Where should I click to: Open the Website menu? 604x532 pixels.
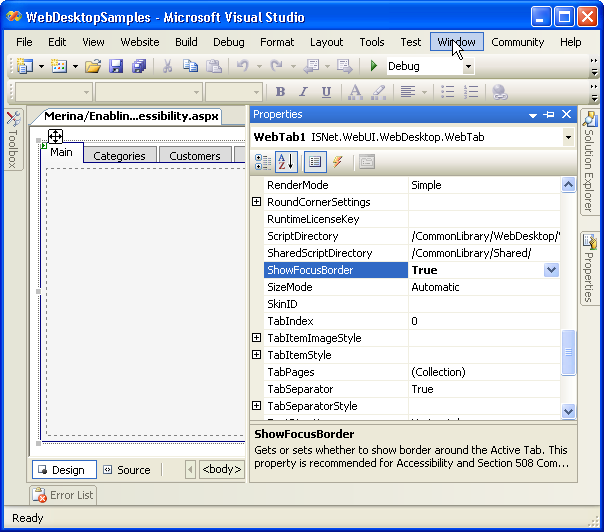pyautogui.click(x=140, y=42)
